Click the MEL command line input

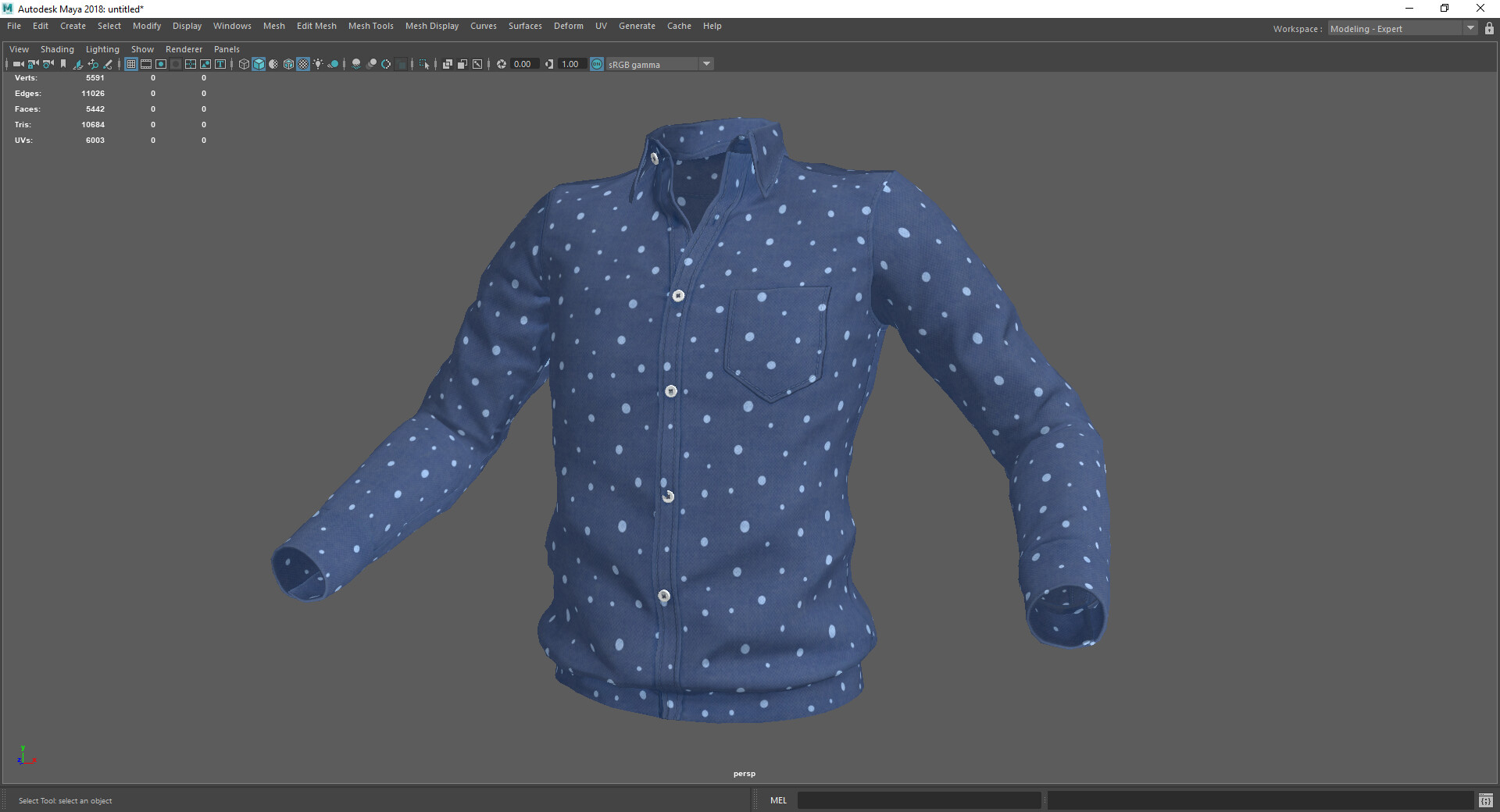[919, 800]
